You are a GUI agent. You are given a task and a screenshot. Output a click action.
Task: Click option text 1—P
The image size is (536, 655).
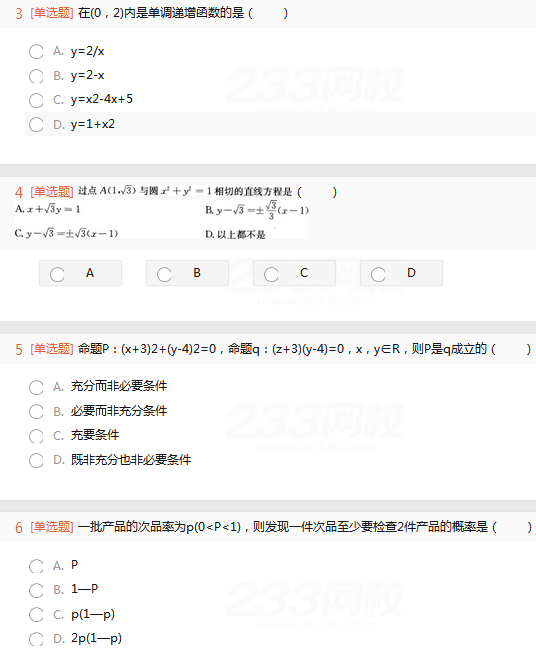coord(84,589)
